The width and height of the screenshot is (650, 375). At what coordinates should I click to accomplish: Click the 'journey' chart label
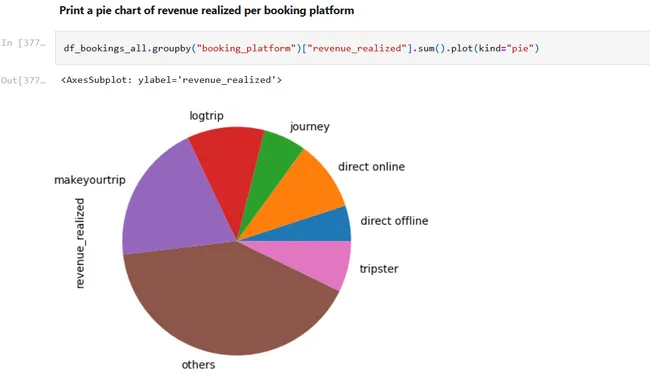pyautogui.click(x=310, y=126)
